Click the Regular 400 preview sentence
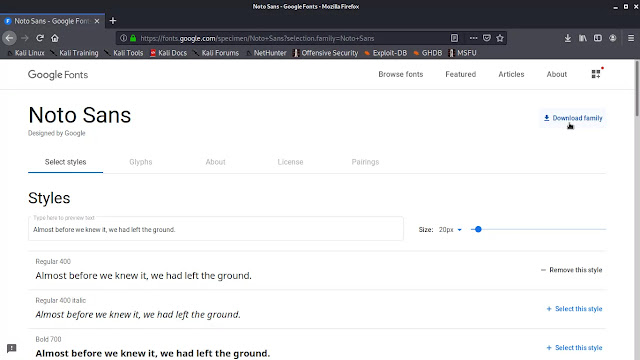This screenshot has width=640, height=360. point(143,276)
